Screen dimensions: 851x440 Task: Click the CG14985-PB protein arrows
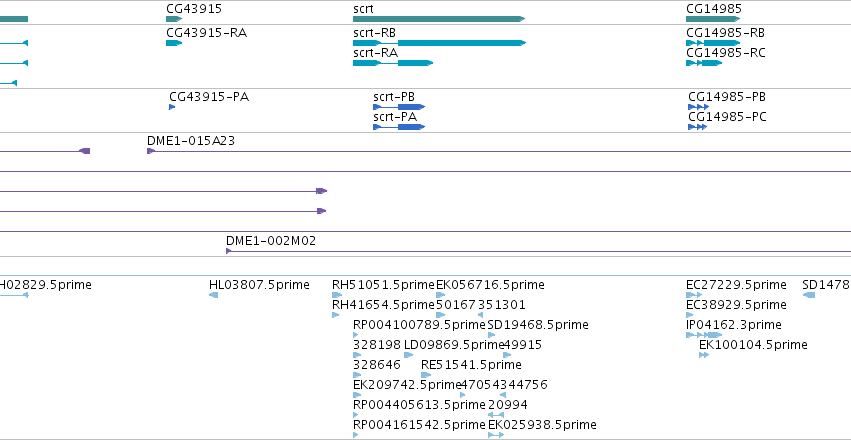click(698, 107)
